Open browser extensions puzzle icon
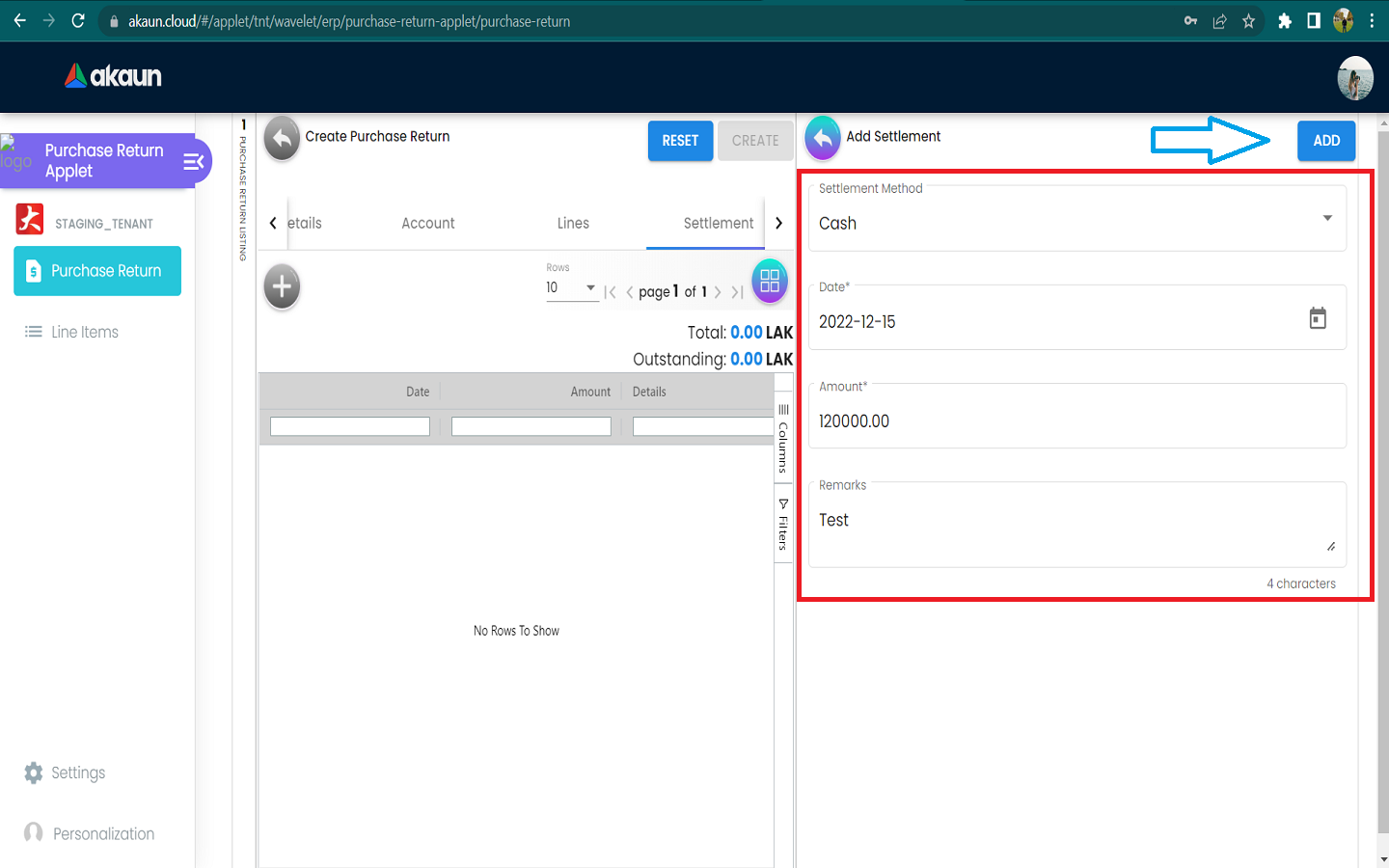The image size is (1389, 868). click(x=1285, y=20)
